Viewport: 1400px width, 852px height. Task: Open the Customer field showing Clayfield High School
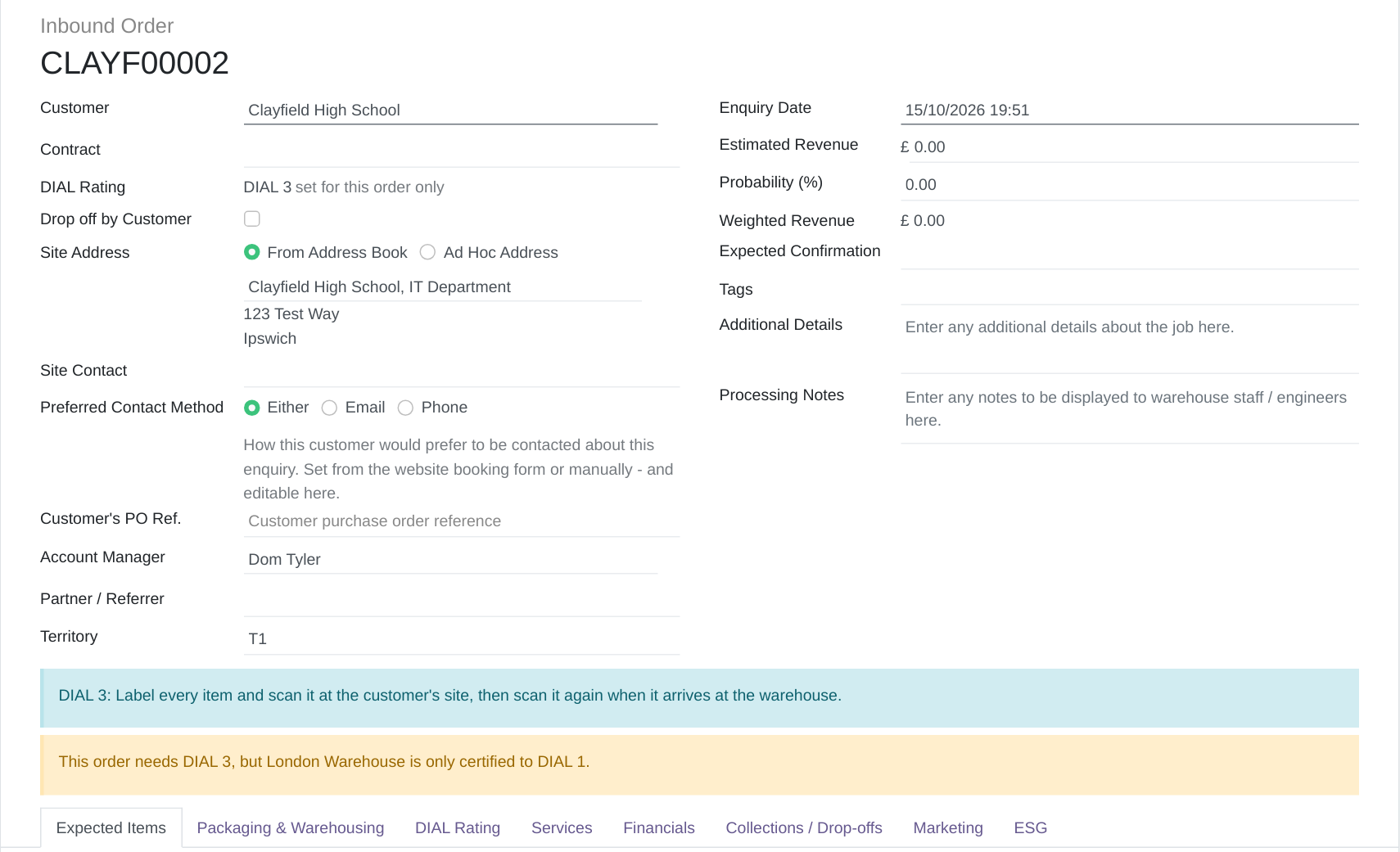pyautogui.click(x=450, y=110)
